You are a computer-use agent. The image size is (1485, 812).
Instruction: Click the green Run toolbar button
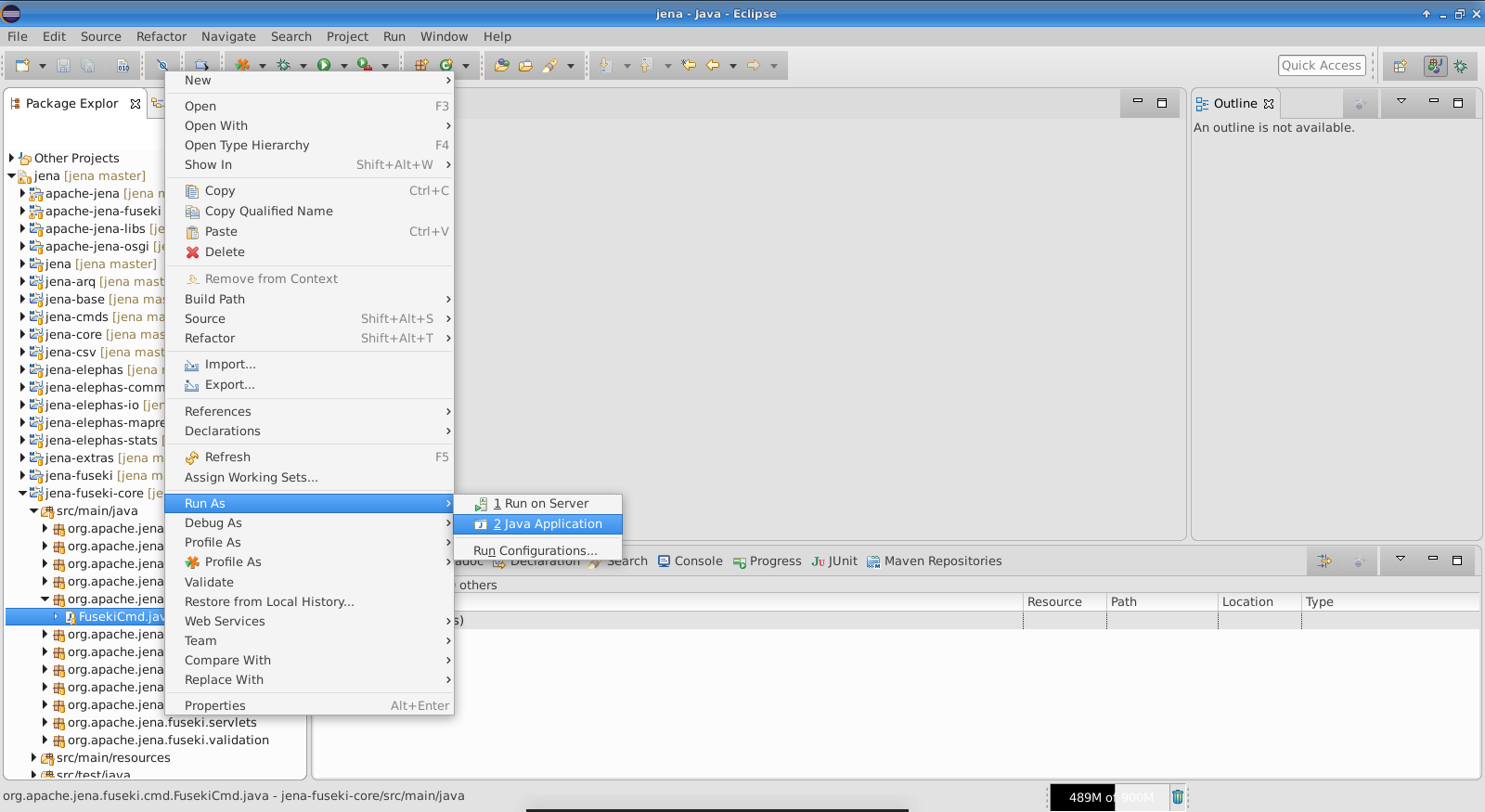(324, 65)
